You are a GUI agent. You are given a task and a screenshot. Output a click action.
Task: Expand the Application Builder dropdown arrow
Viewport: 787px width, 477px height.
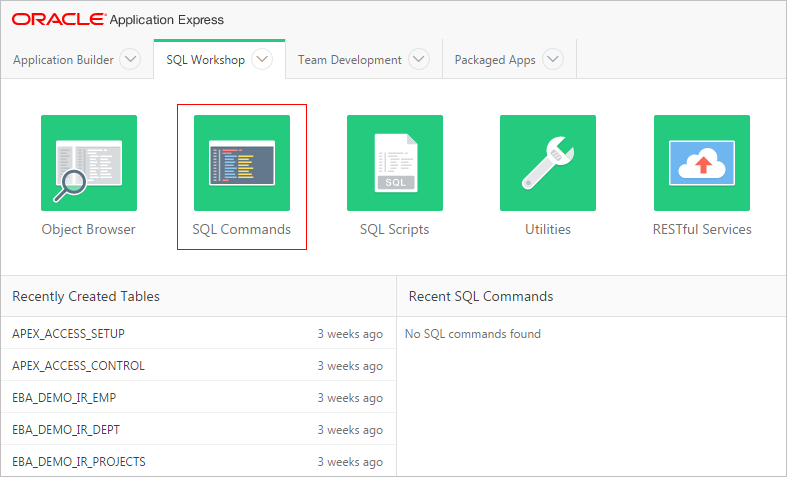click(130, 60)
